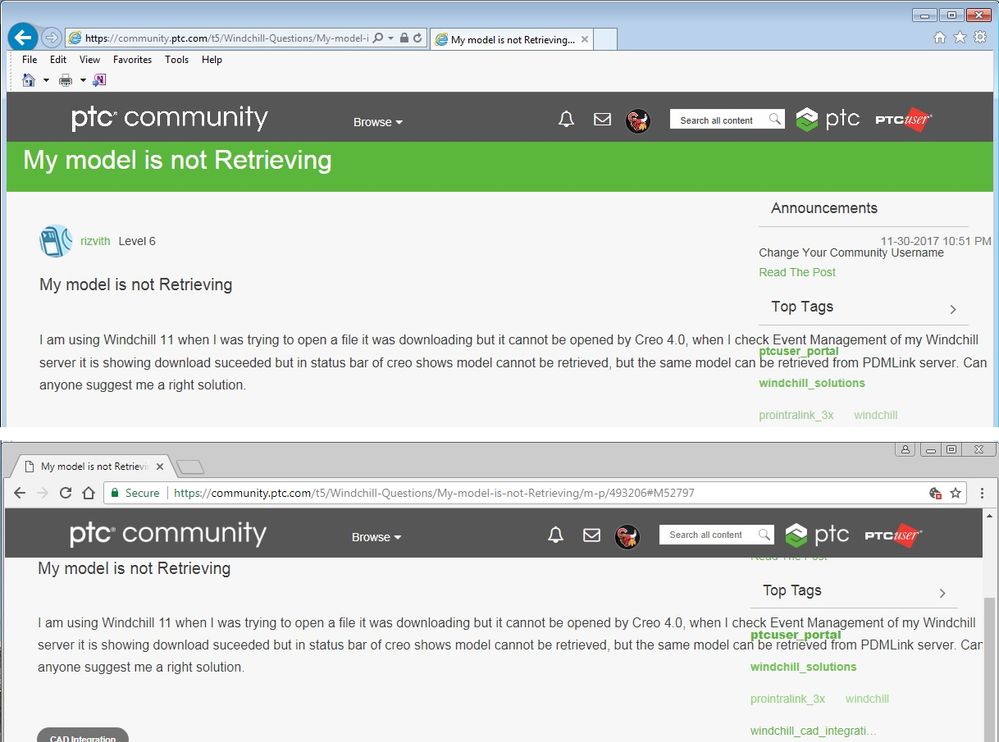This screenshot has height=742, width=999.
Task: Click PTC logo in IE window header
Action: click(x=828, y=119)
